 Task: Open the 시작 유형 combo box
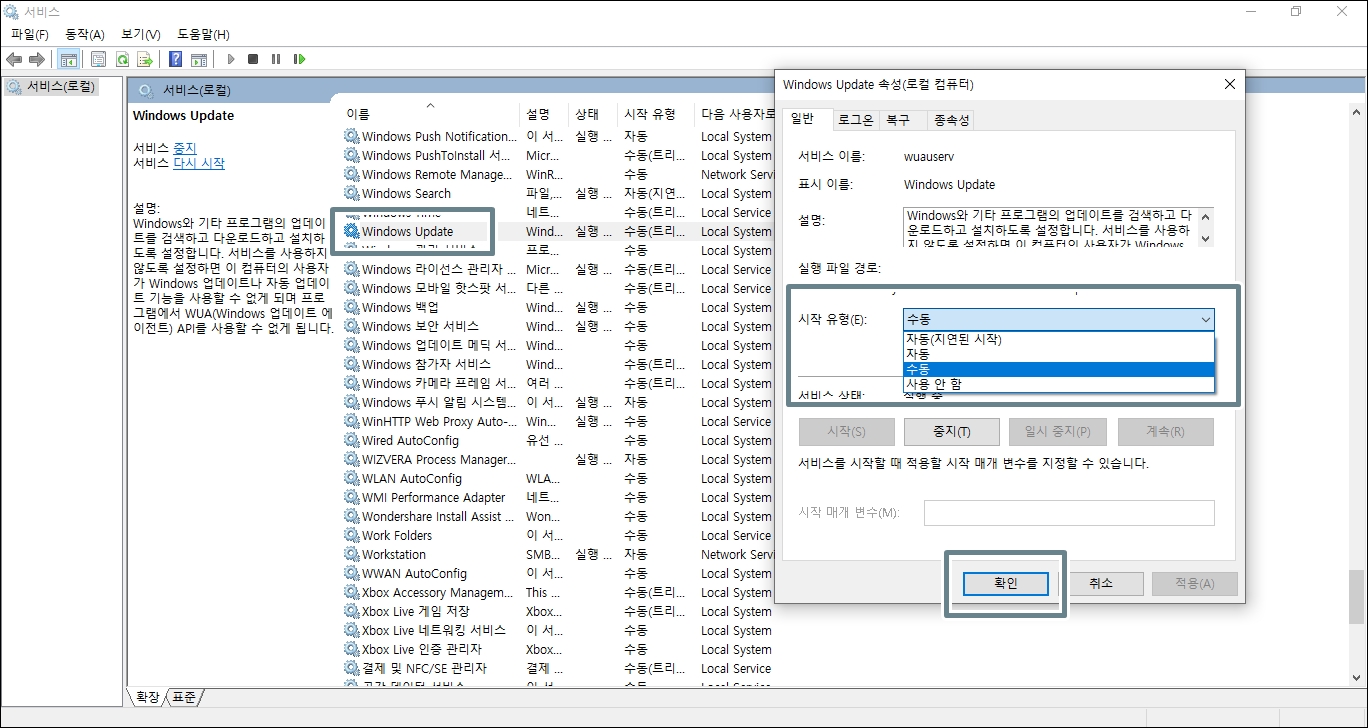pyautogui.click(x=1059, y=319)
